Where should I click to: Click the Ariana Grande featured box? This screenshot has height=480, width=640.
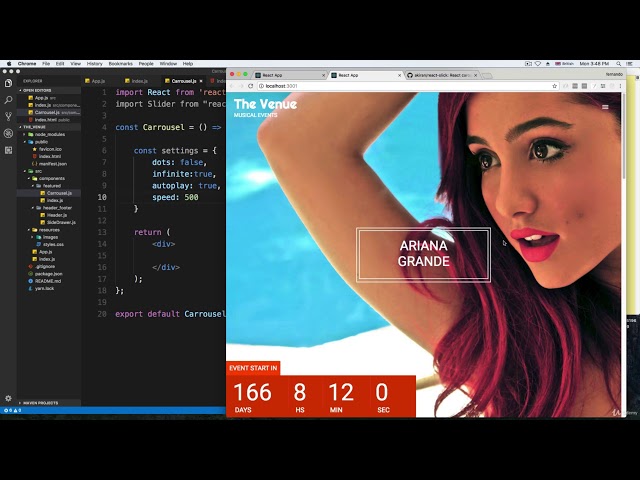(423, 254)
